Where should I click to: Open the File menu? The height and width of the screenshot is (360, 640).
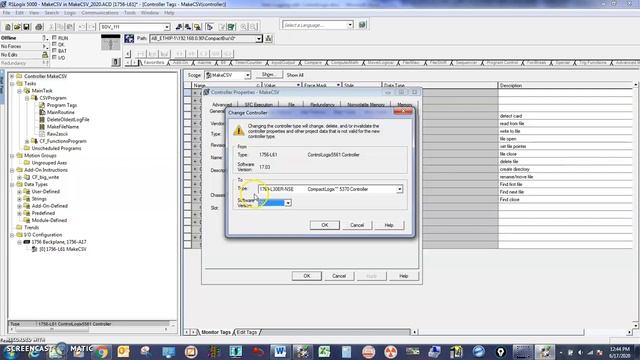[7, 13]
